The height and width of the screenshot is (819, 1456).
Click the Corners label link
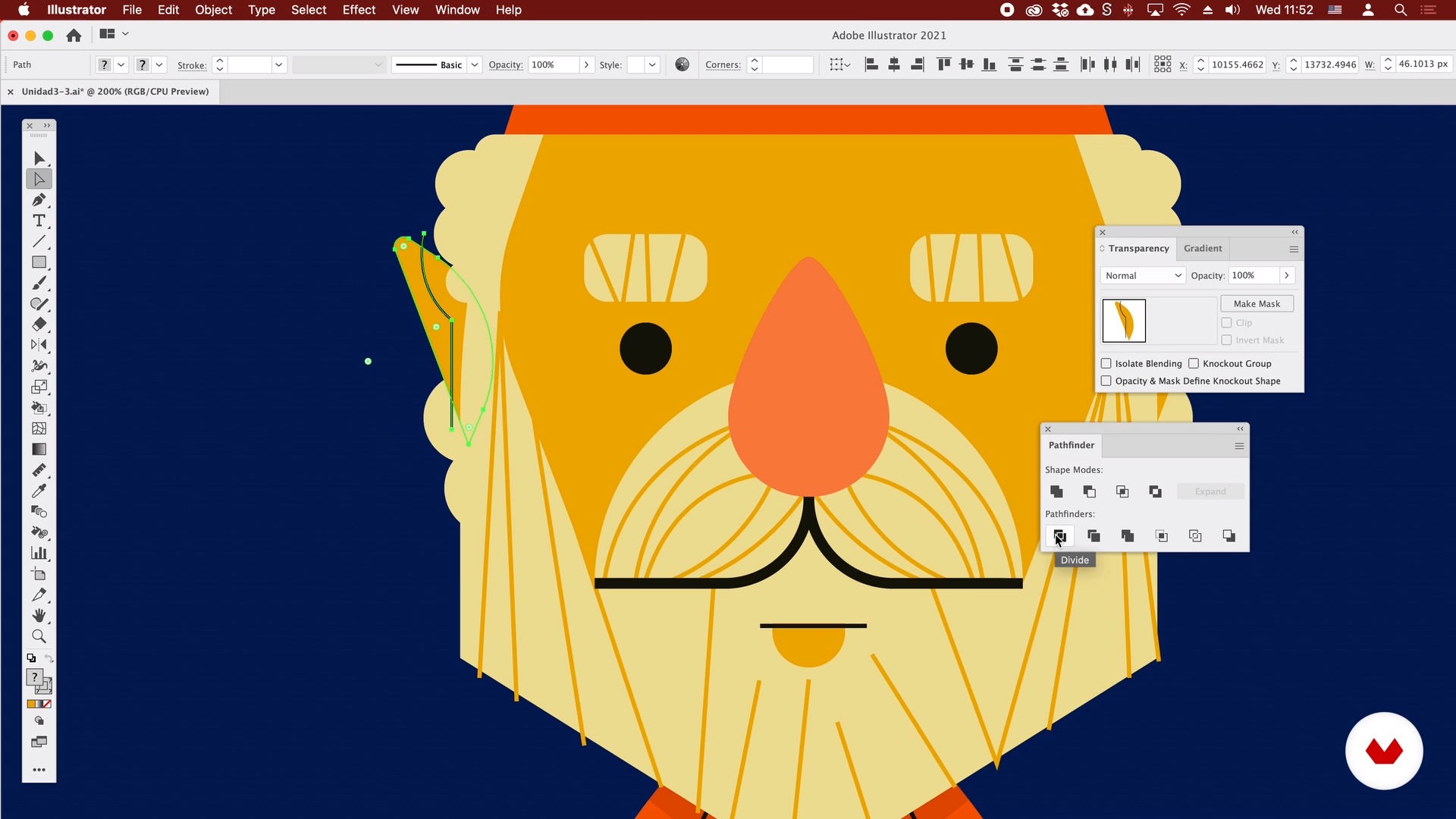pos(723,64)
